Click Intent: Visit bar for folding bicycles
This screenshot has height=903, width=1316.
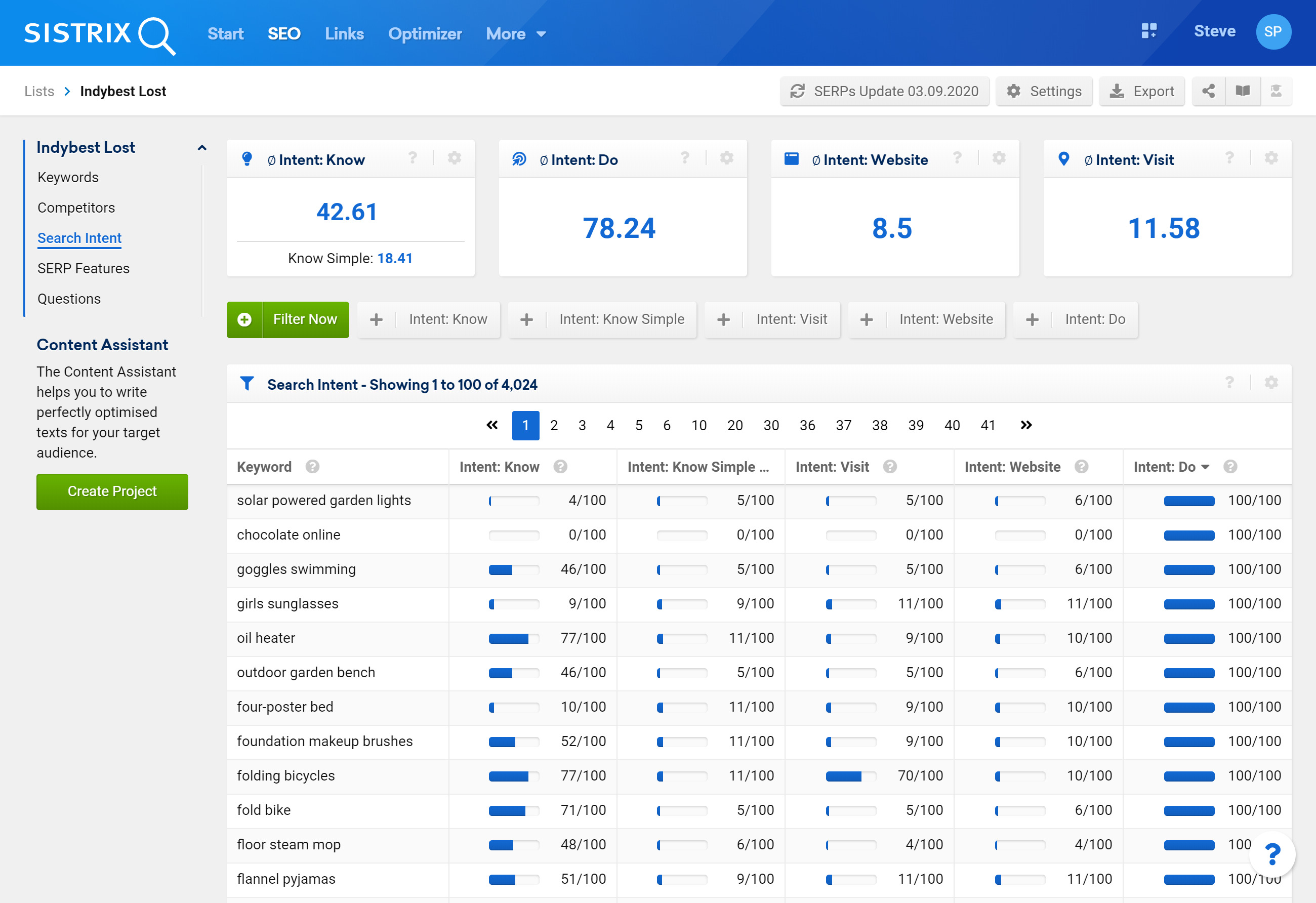coord(850,776)
